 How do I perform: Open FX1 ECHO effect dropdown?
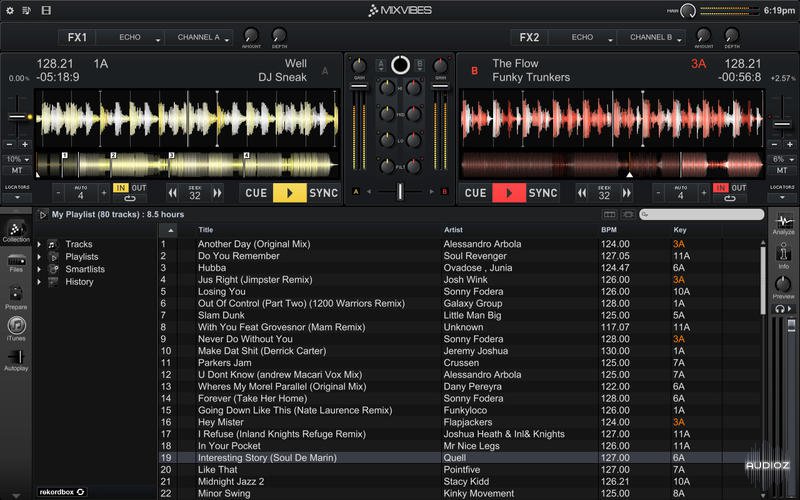(x=131, y=37)
